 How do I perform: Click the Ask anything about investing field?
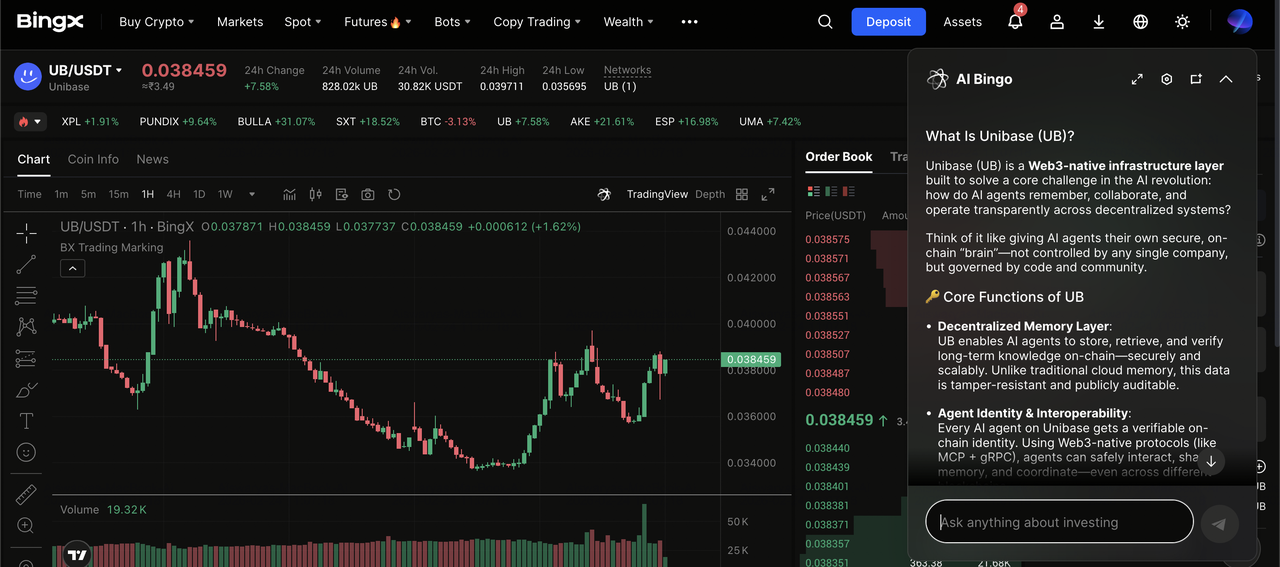[1060, 522]
